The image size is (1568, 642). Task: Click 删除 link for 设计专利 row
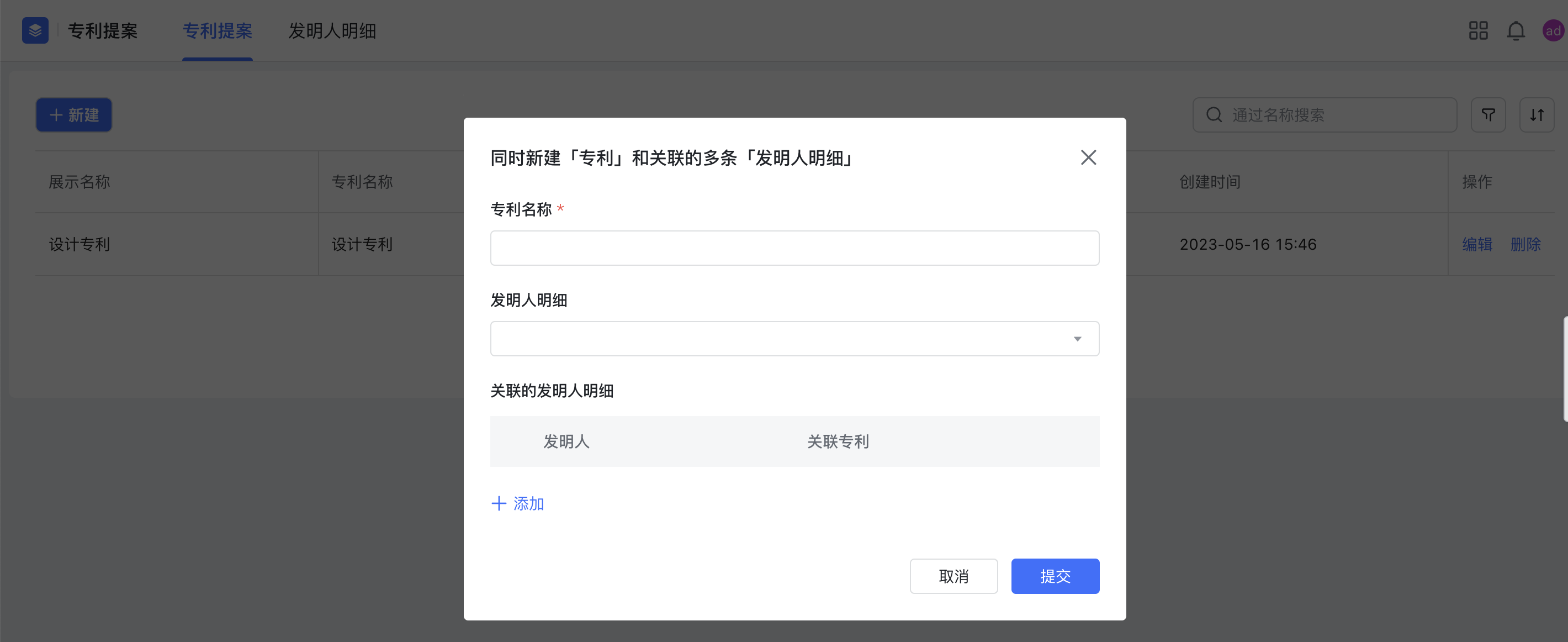[1525, 244]
